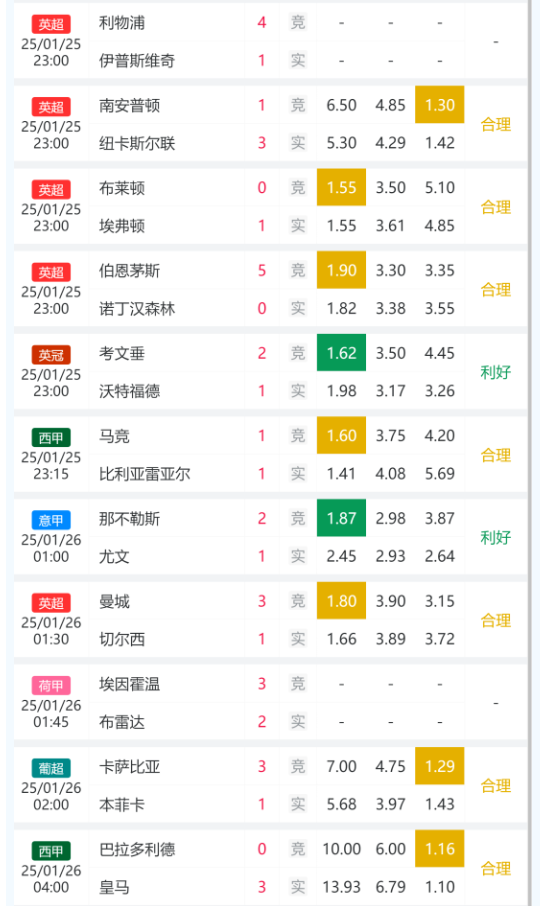
Task: Click 实 tag beside 尤文 row
Action: tap(298, 556)
